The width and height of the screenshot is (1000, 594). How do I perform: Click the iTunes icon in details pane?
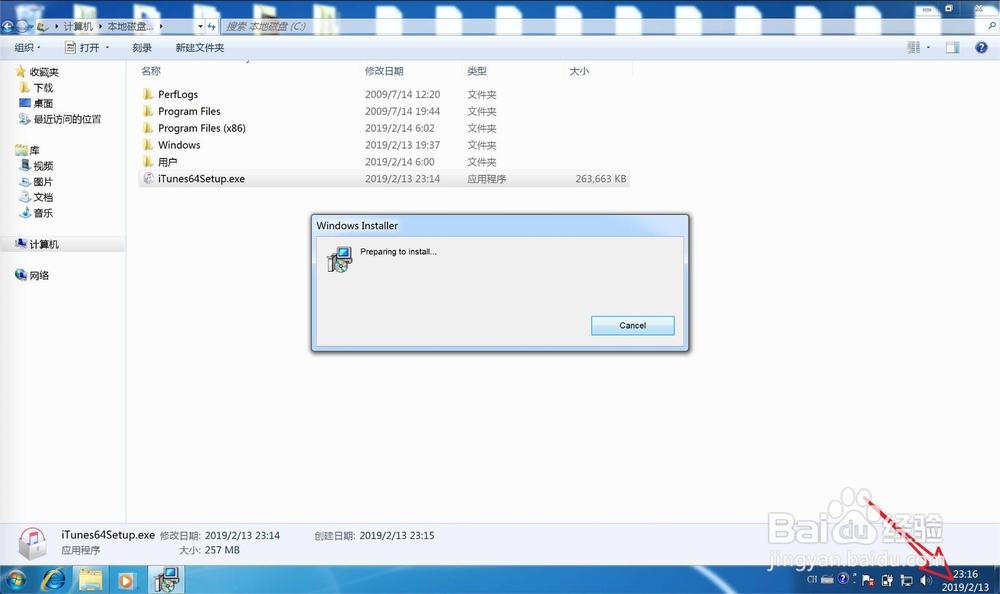[x=32, y=543]
